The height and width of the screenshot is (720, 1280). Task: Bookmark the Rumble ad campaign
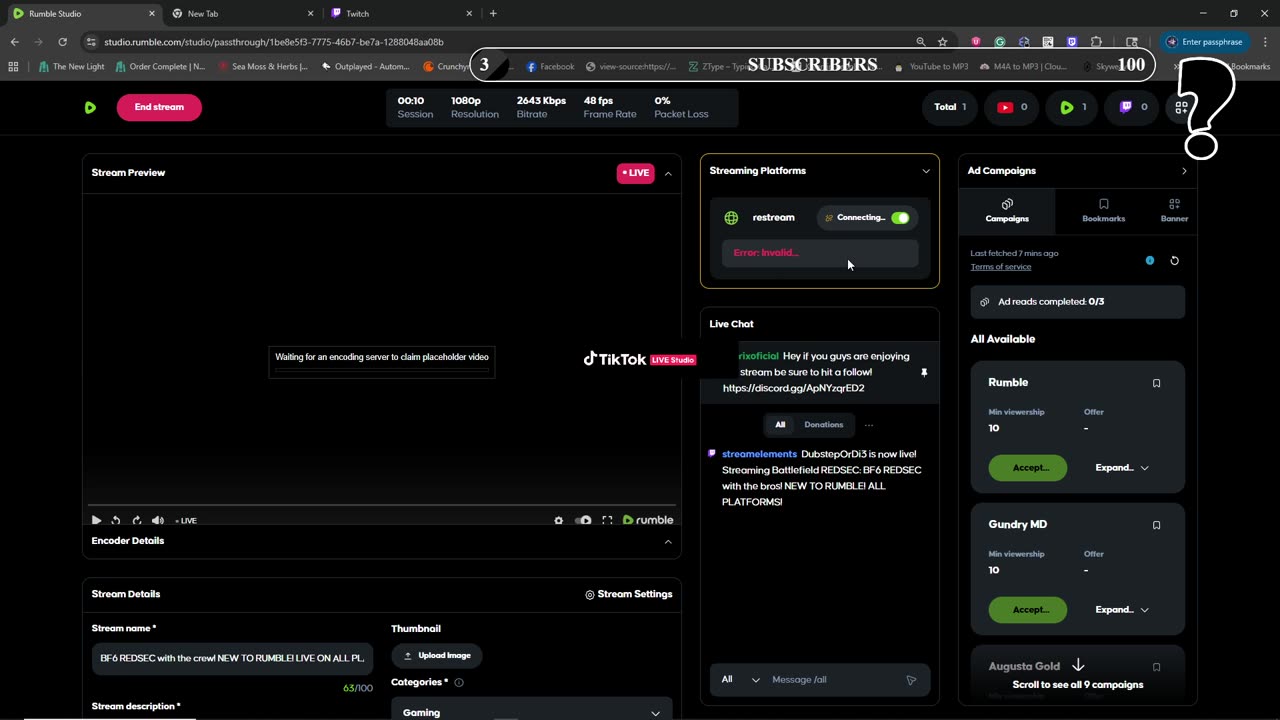pyautogui.click(x=1157, y=383)
